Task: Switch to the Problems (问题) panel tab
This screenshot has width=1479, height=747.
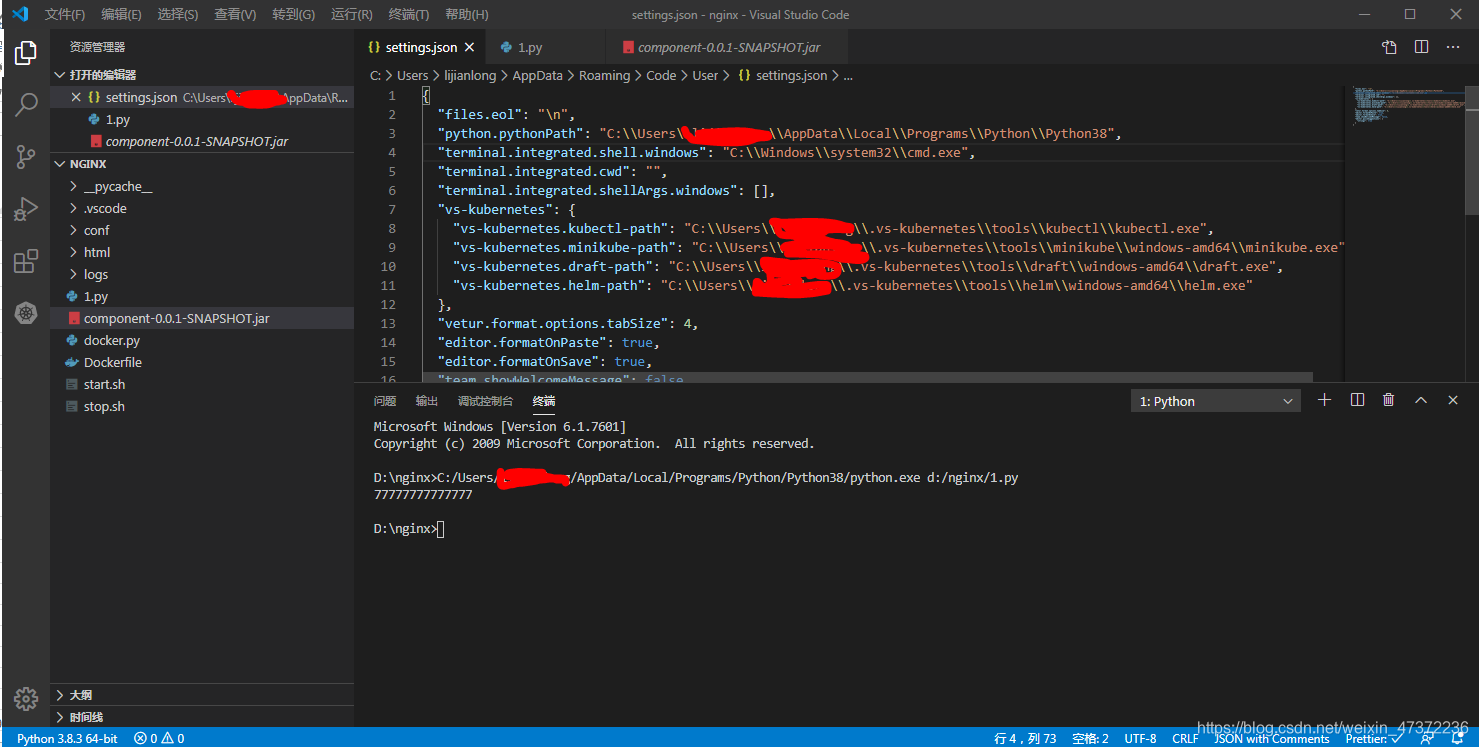Action: 385,401
